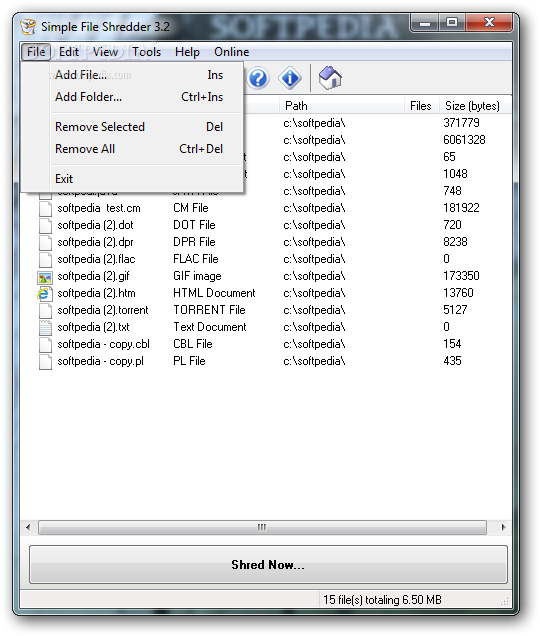Select the softpedia test.cm file name
Image resolution: width=540 pixels, height=636 pixels.
[x=99, y=208]
